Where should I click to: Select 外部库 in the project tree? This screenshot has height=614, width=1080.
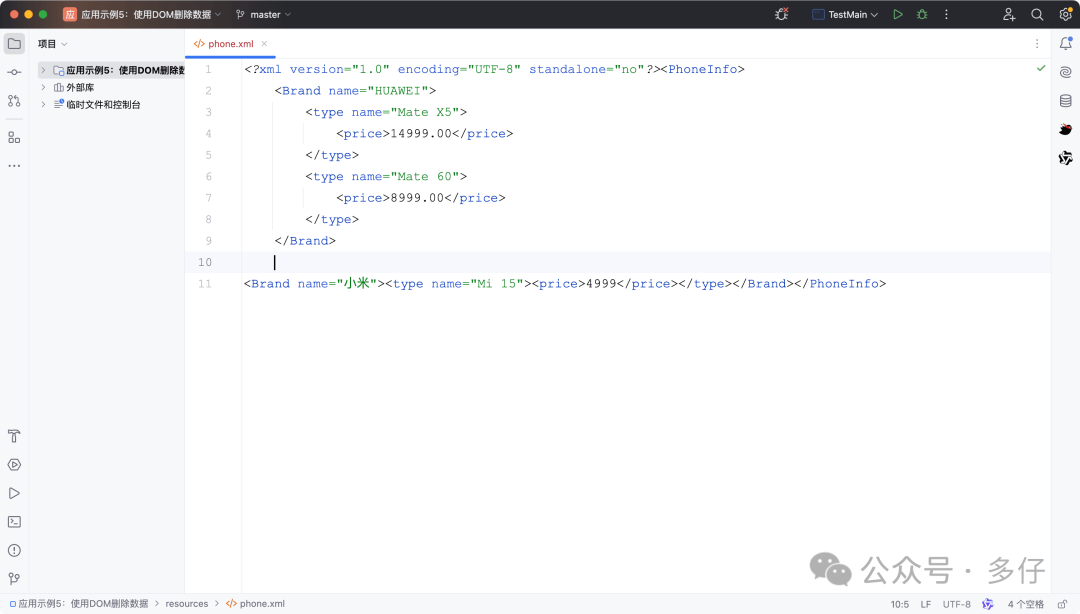click(80, 88)
